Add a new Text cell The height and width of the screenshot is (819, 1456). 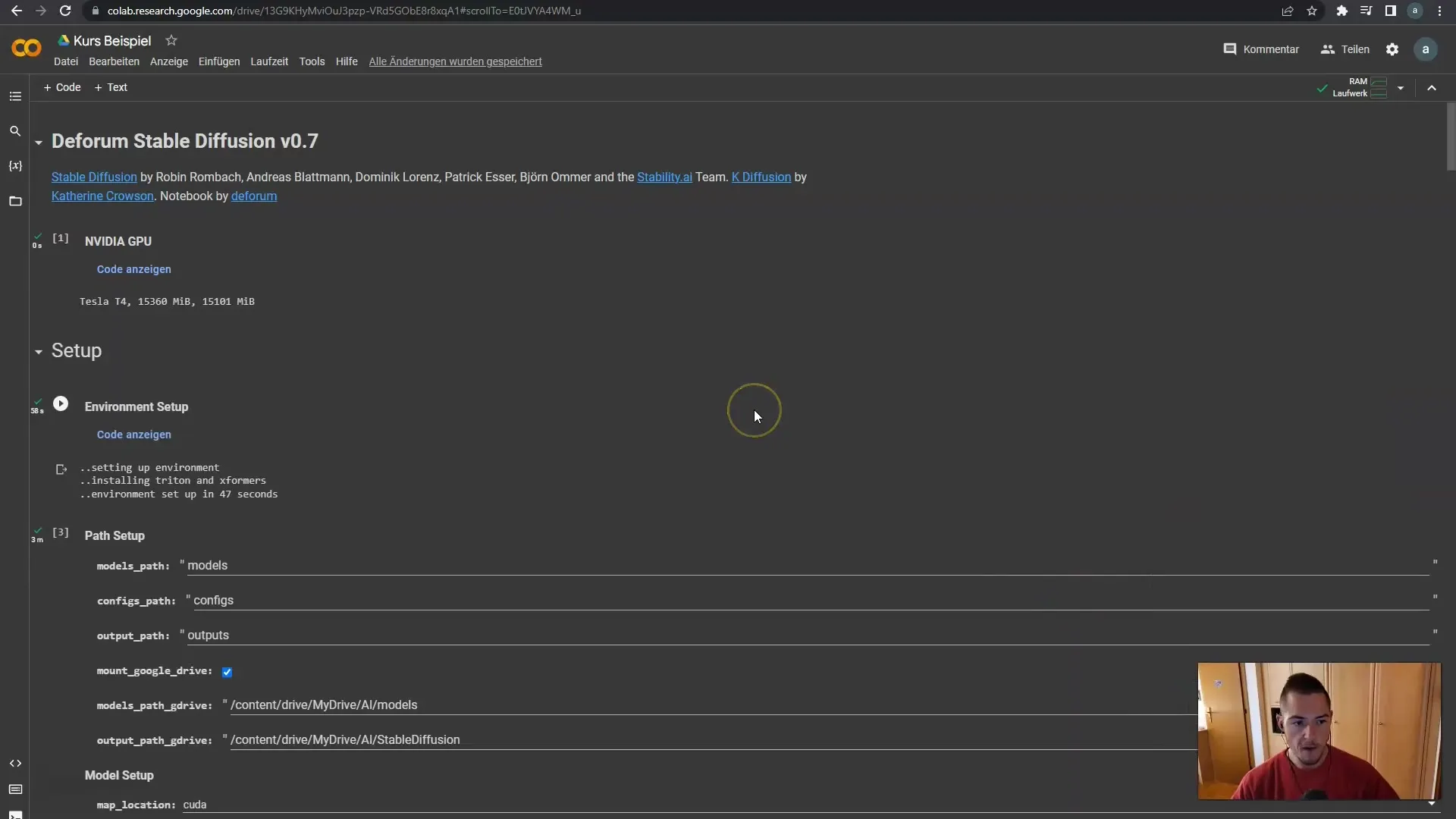click(x=111, y=87)
